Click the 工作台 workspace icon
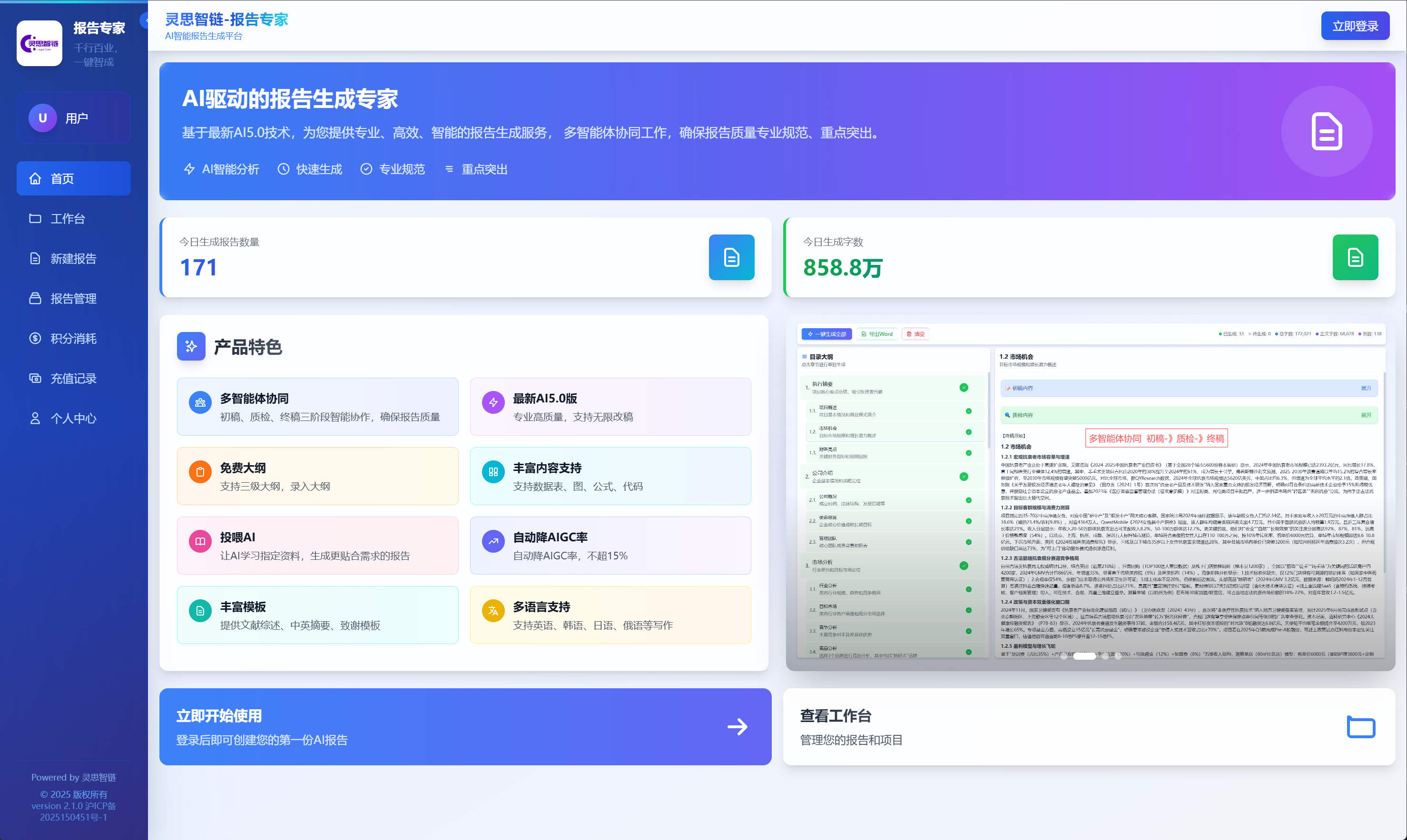 coord(35,218)
